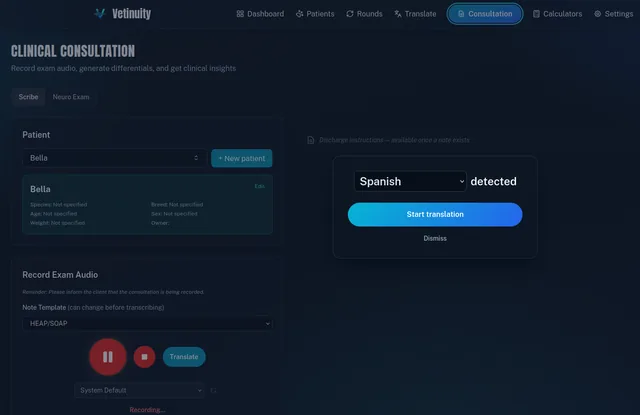Switch to the Neuro Exam tab
The width and height of the screenshot is (640, 415).
[x=71, y=97]
